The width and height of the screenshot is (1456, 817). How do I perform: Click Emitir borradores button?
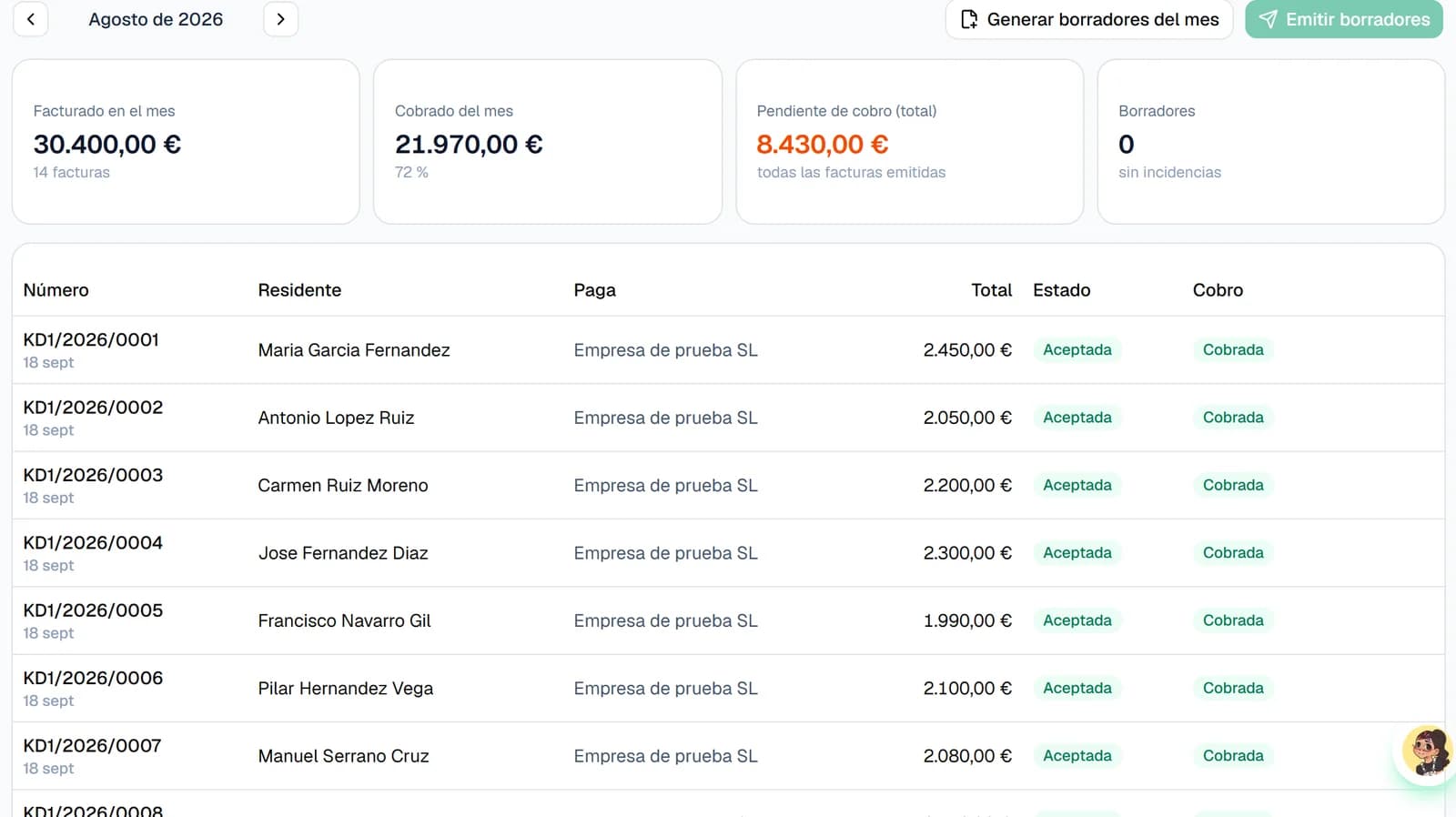pos(1344,19)
